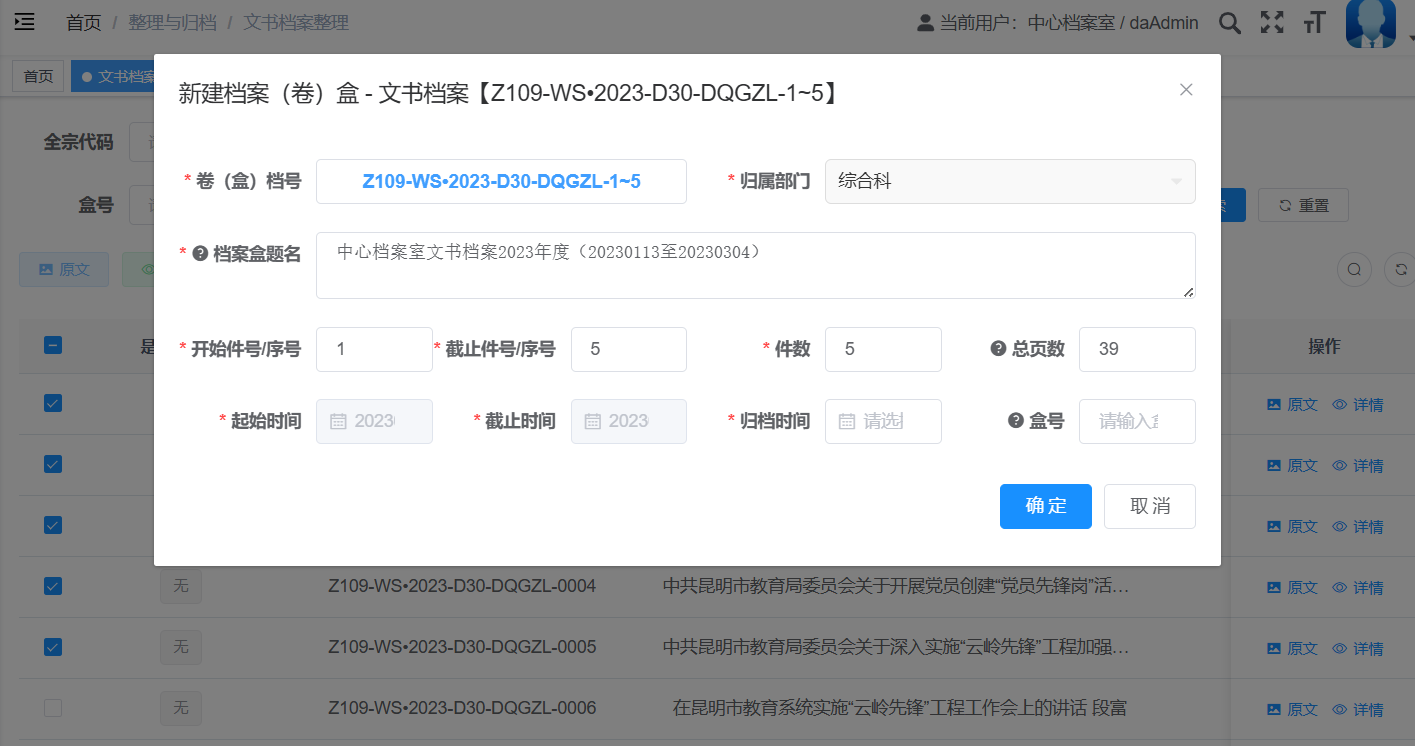
Task: Click help icon beside 盒号 label
Action: [x=1016, y=421]
